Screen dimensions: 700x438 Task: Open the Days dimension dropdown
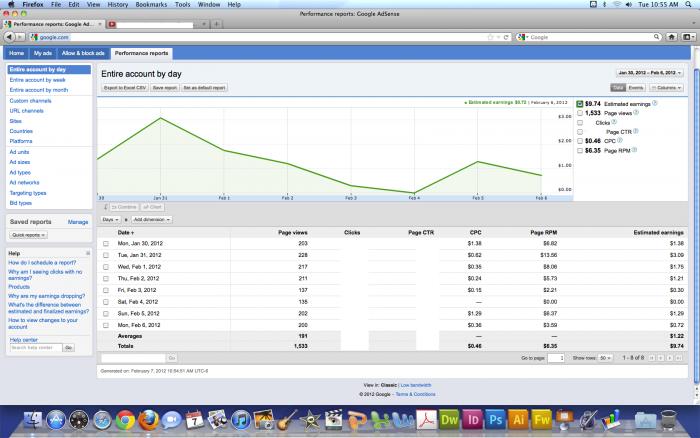click(110, 220)
